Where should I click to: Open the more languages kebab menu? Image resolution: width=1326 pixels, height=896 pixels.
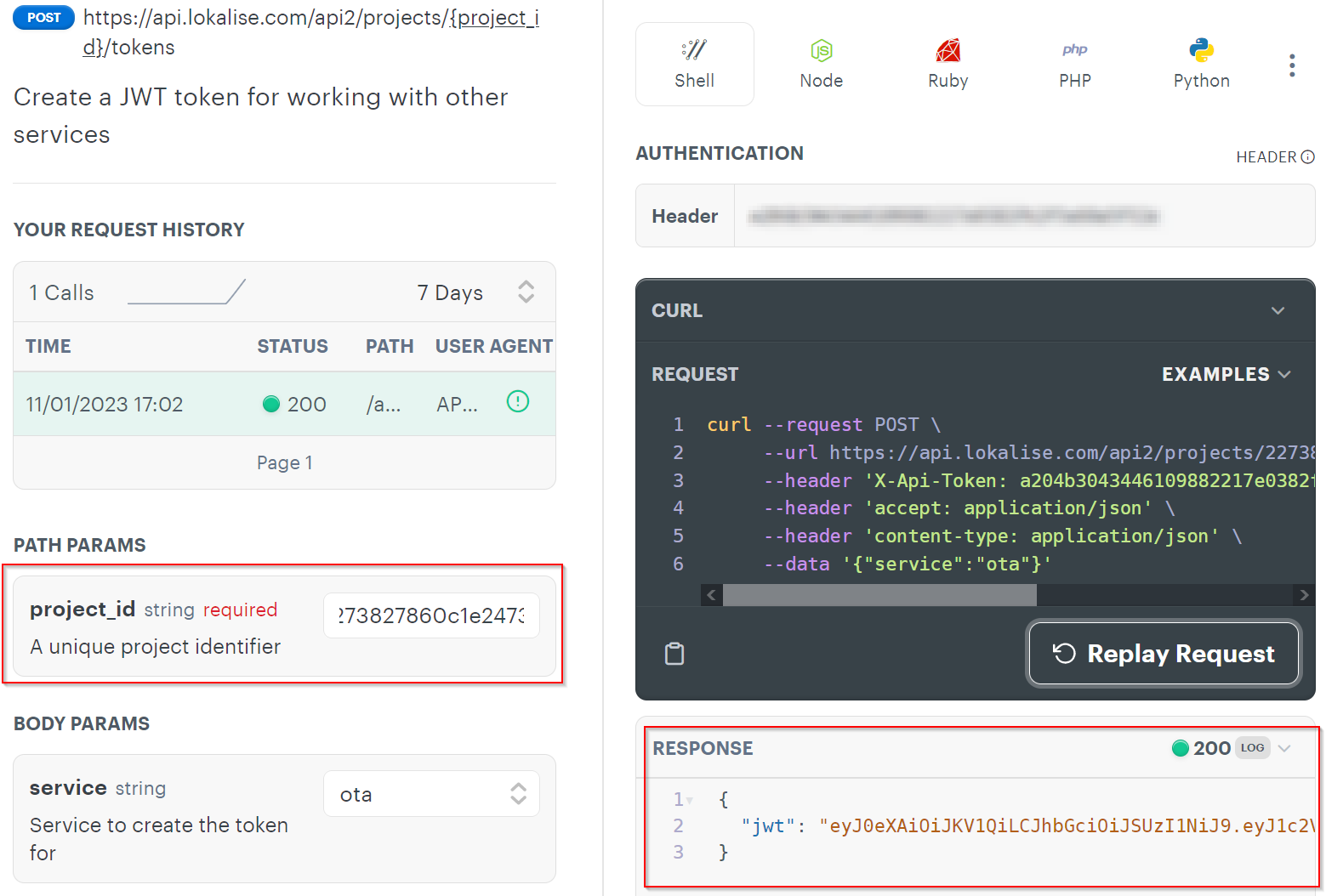point(1291,65)
